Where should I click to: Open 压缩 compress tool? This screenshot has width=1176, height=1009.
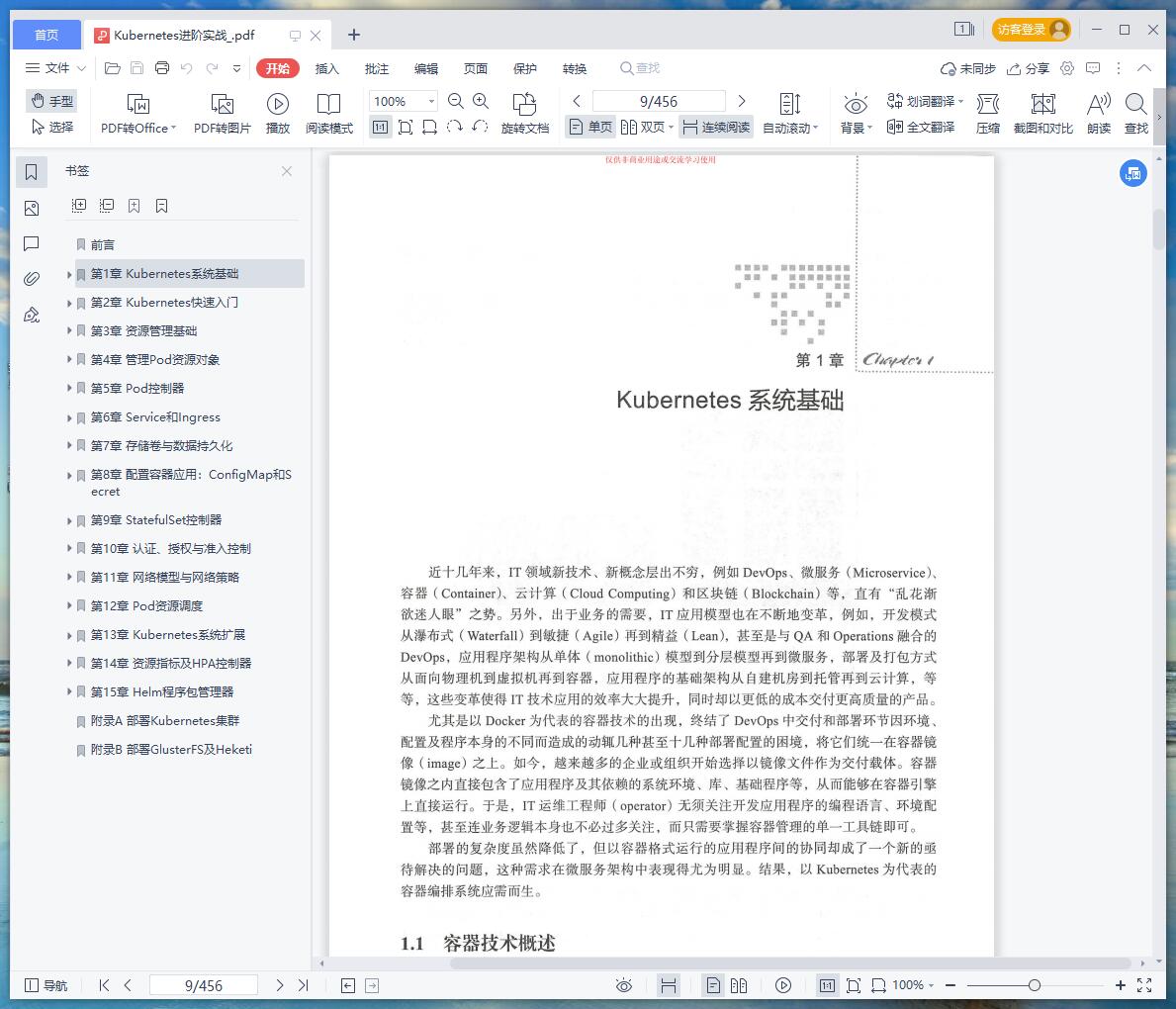[x=988, y=114]
